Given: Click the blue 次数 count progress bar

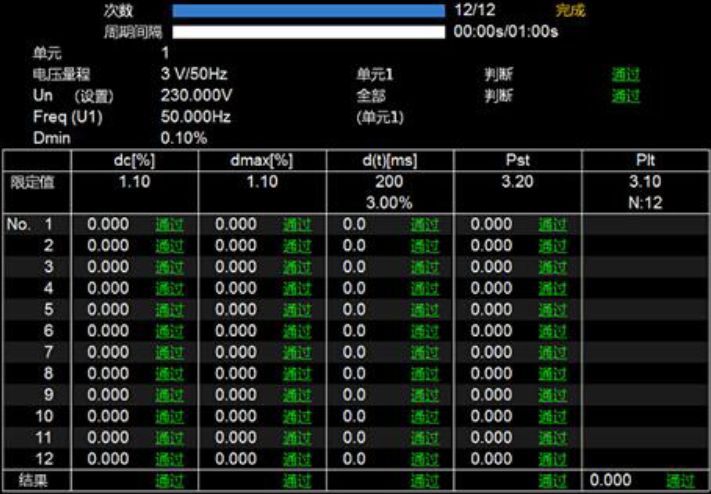Looking at the screenshot, I should pos(308,11).
